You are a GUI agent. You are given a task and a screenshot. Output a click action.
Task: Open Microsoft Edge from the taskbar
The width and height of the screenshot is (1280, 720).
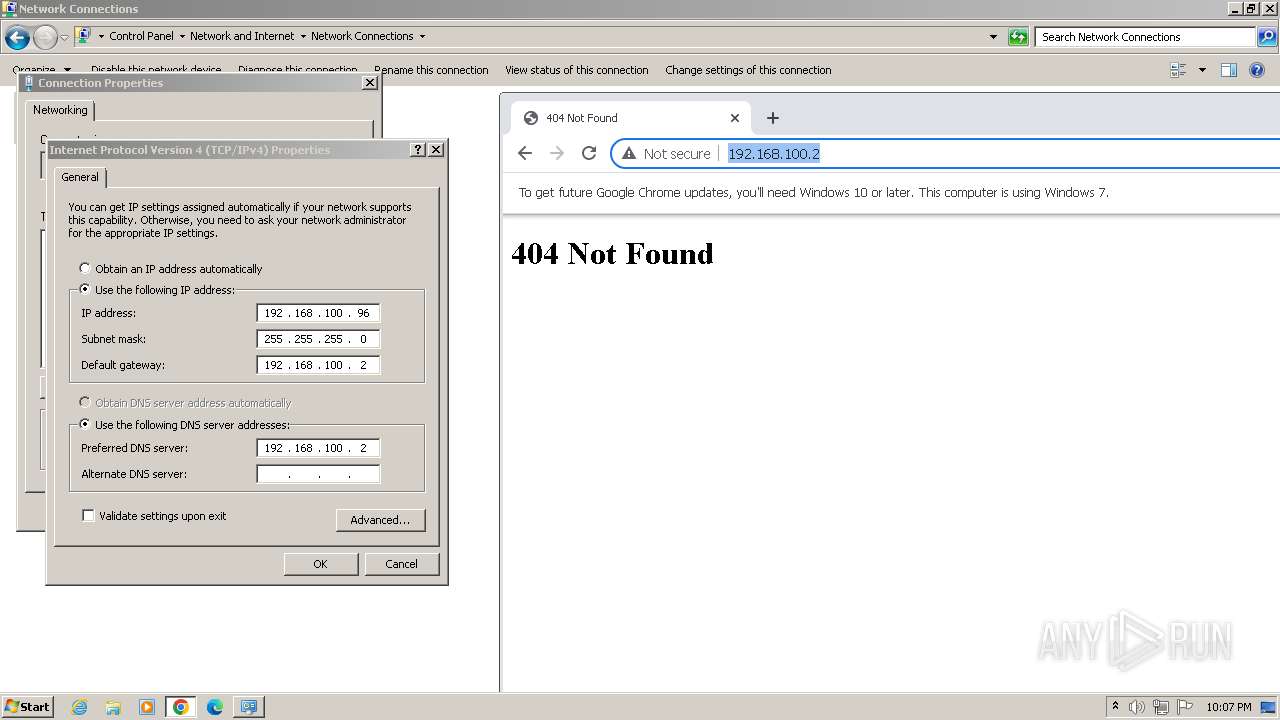point(215,707)
